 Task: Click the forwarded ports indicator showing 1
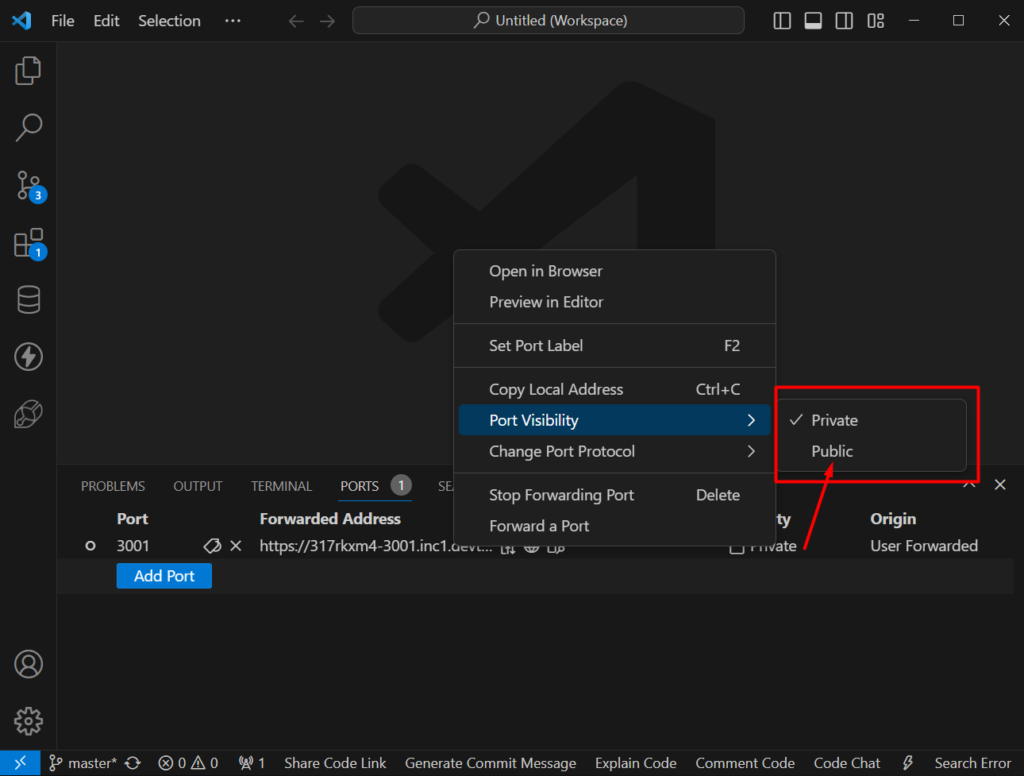(251, 763)
